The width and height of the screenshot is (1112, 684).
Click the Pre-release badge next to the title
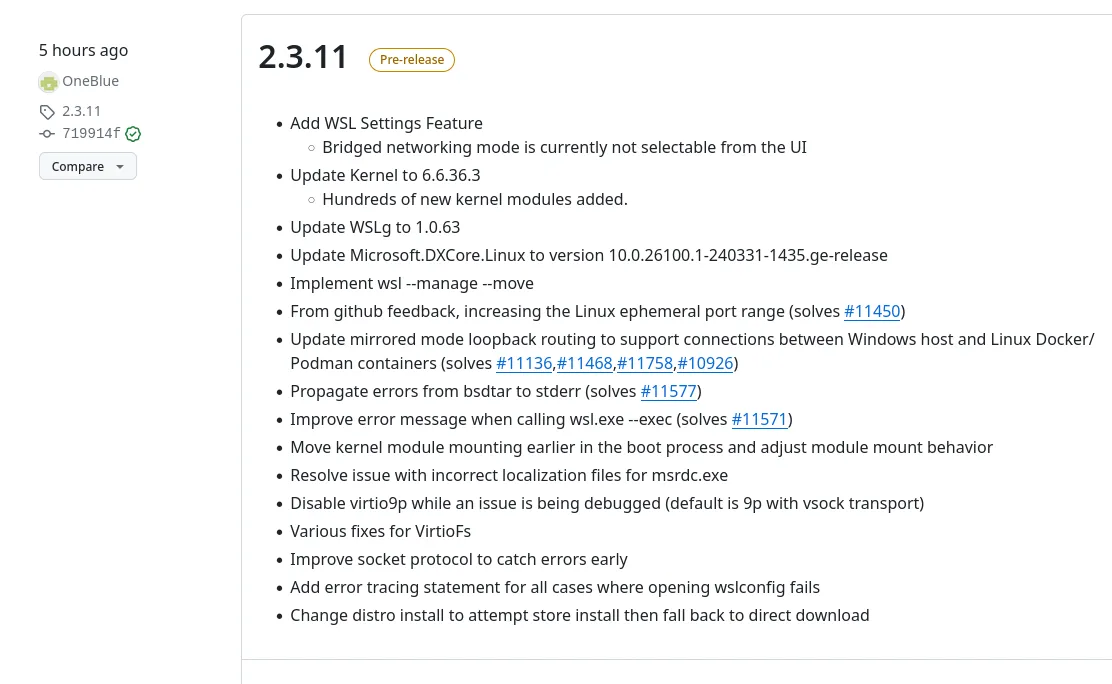[x=412, y=60]
